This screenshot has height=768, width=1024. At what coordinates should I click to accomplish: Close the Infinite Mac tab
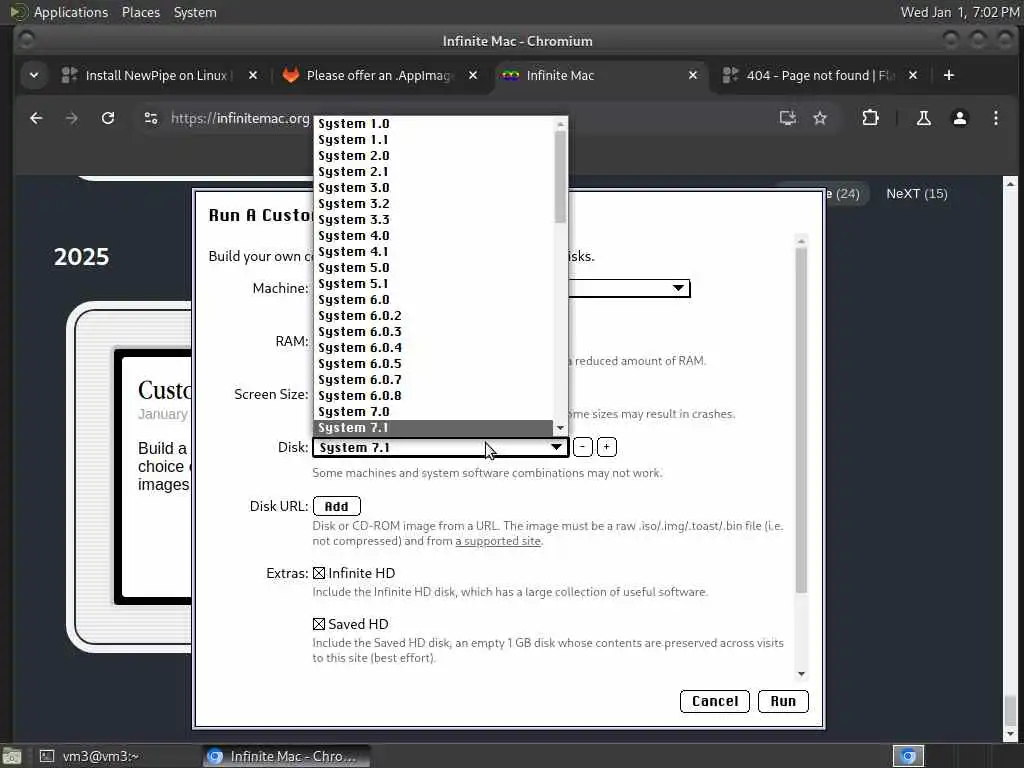click(x=693, y=75)
